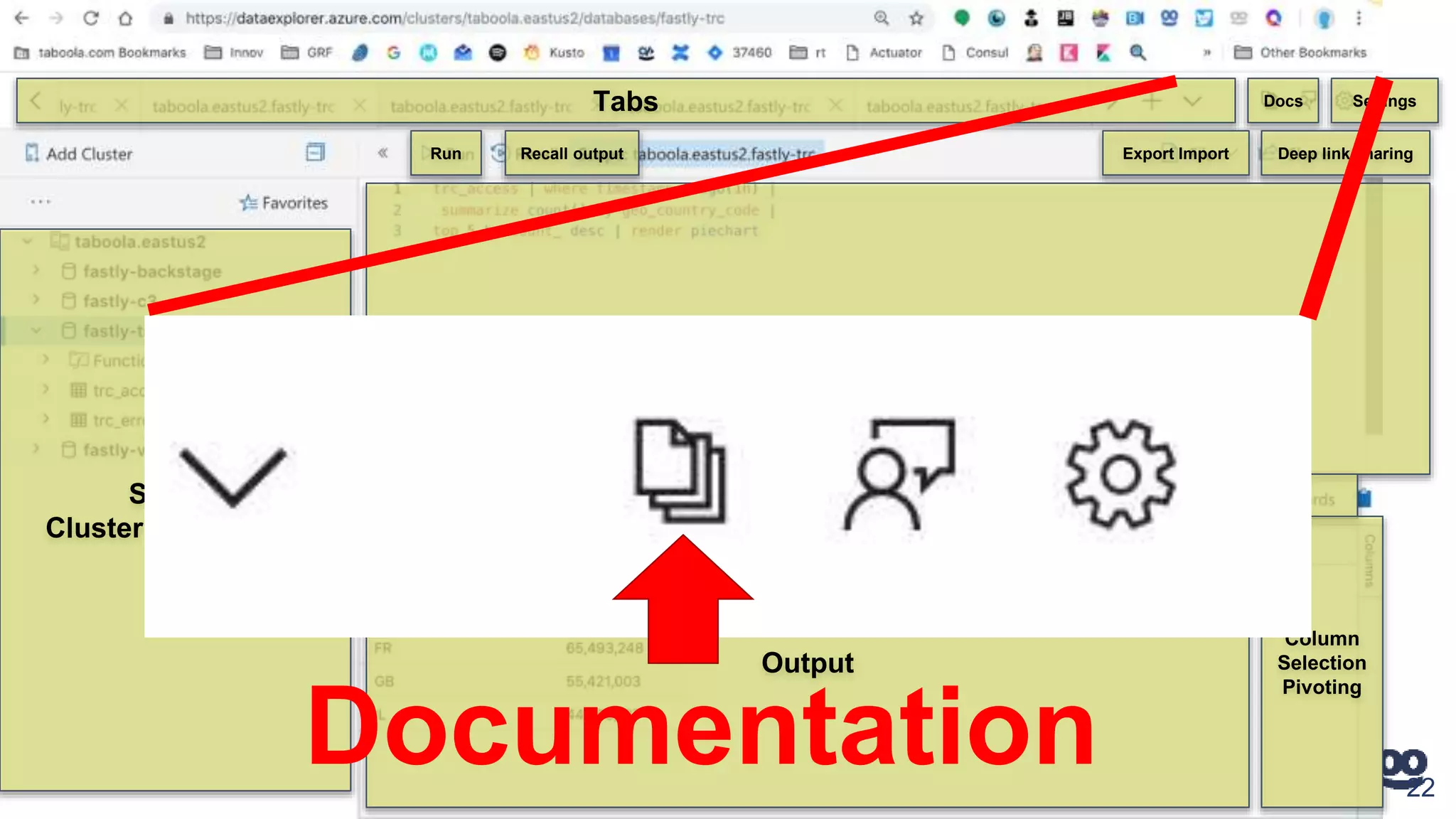
Task: Open the Consul bookmark
Action: (975, 53)
